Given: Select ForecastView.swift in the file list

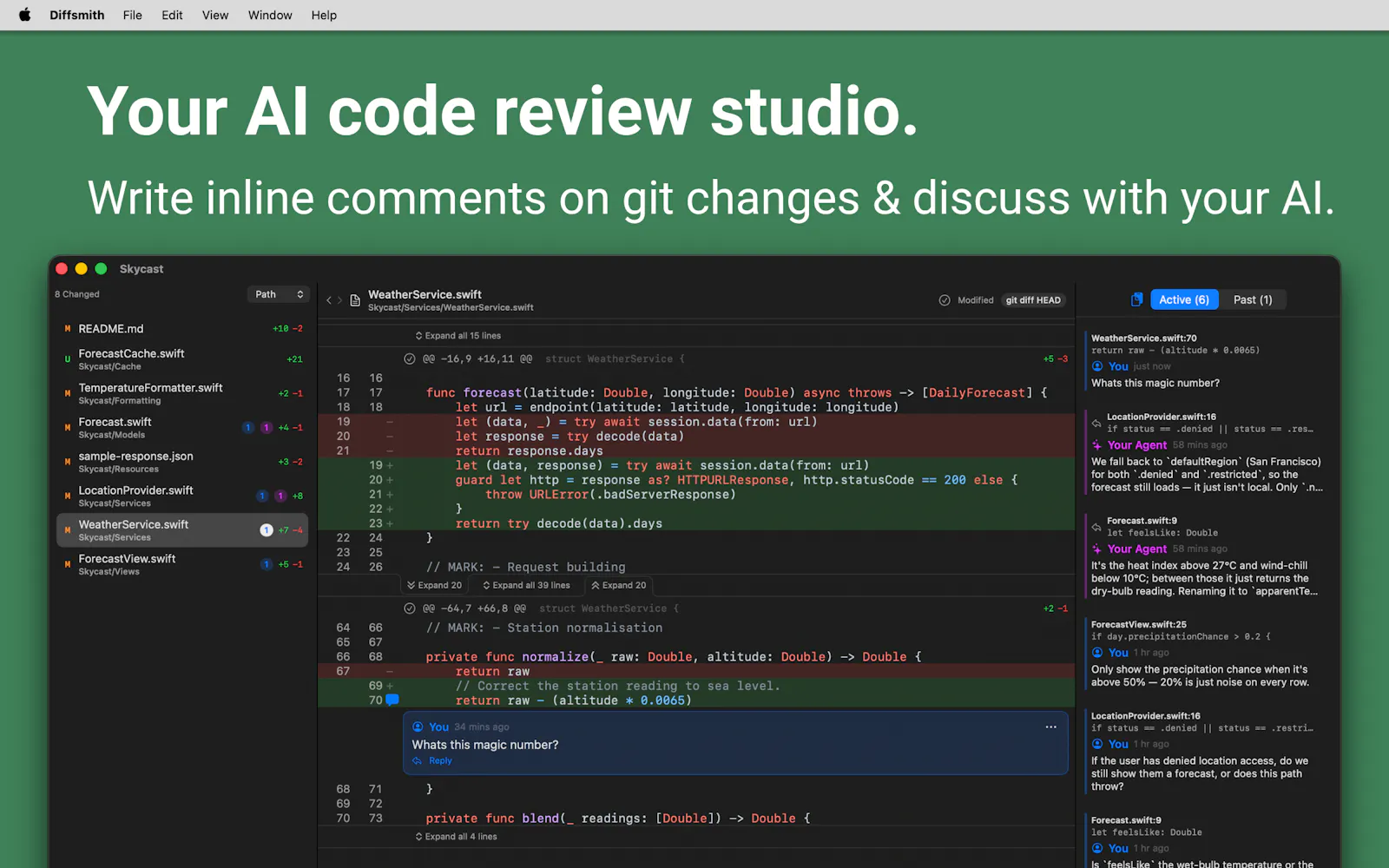Looking at the screenshot, I should coord(182,564).
